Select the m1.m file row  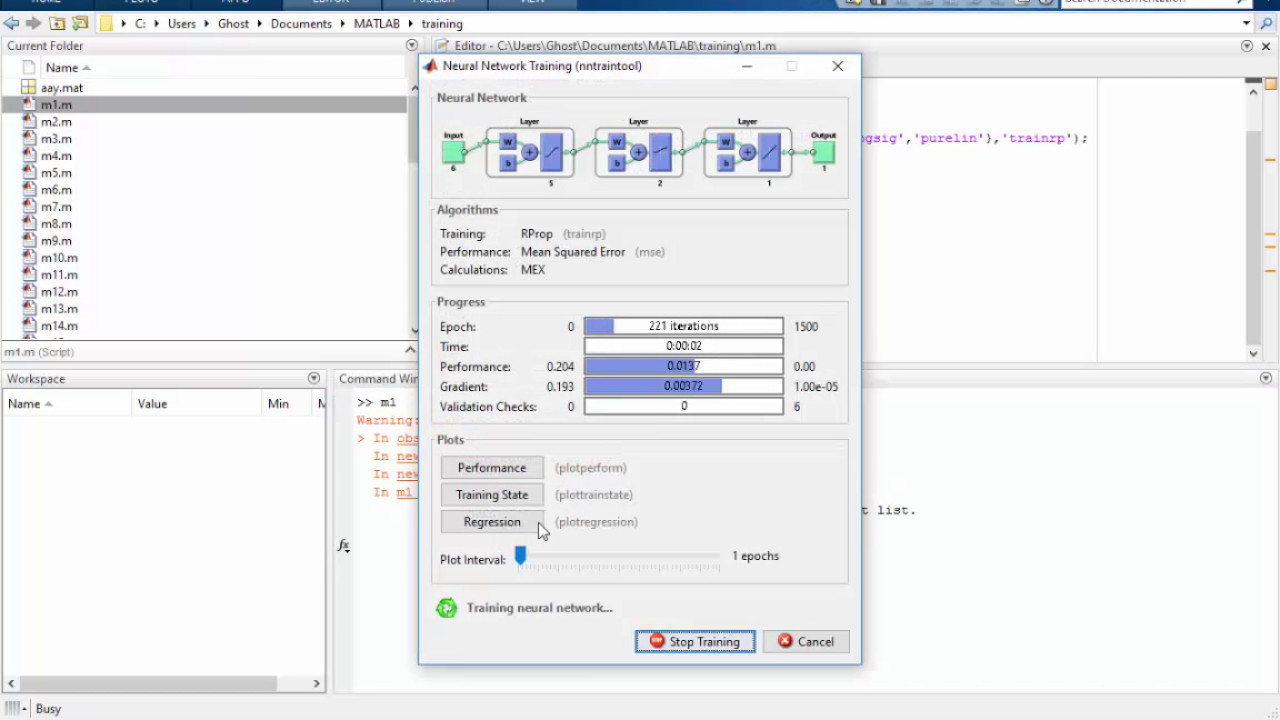point(204,105)
